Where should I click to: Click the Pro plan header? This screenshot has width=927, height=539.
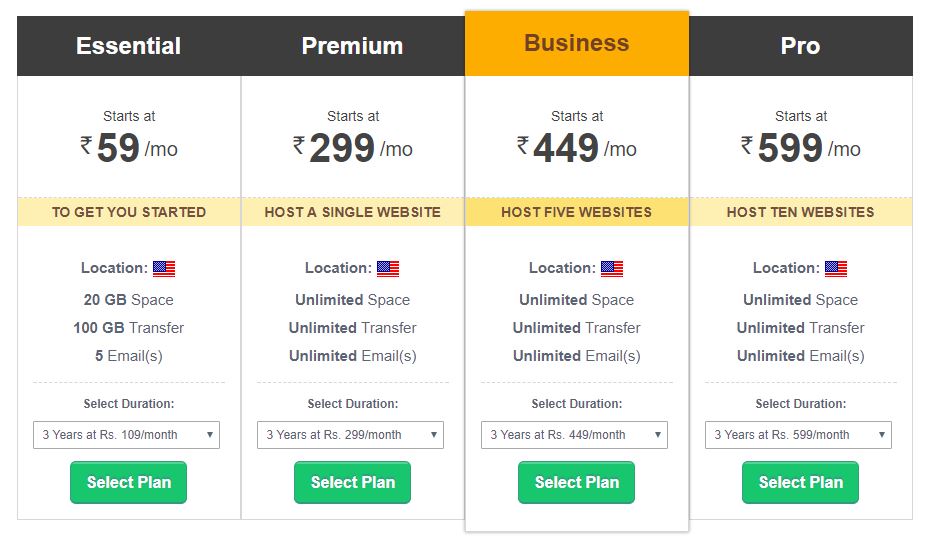[x=801, y=46]
